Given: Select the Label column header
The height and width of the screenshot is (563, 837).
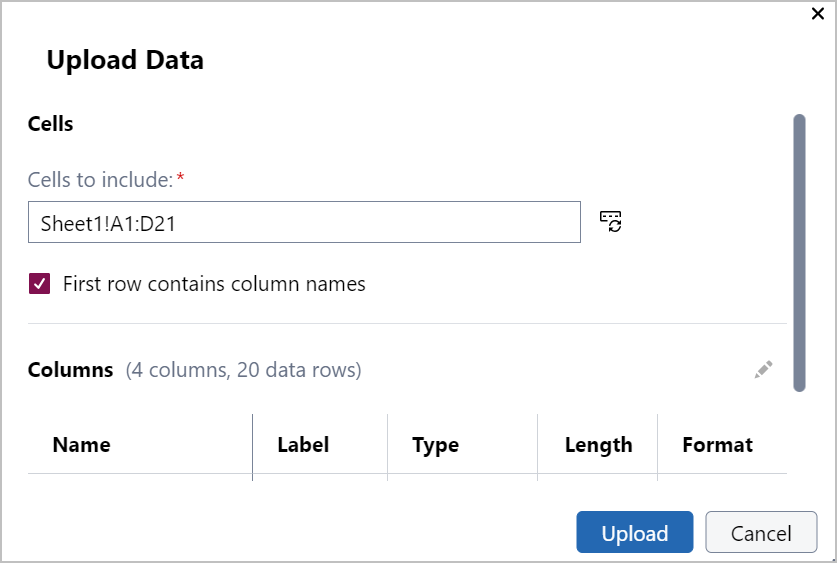Looking at the screenshot, I should pyautogui.click(x=303, y=445).
